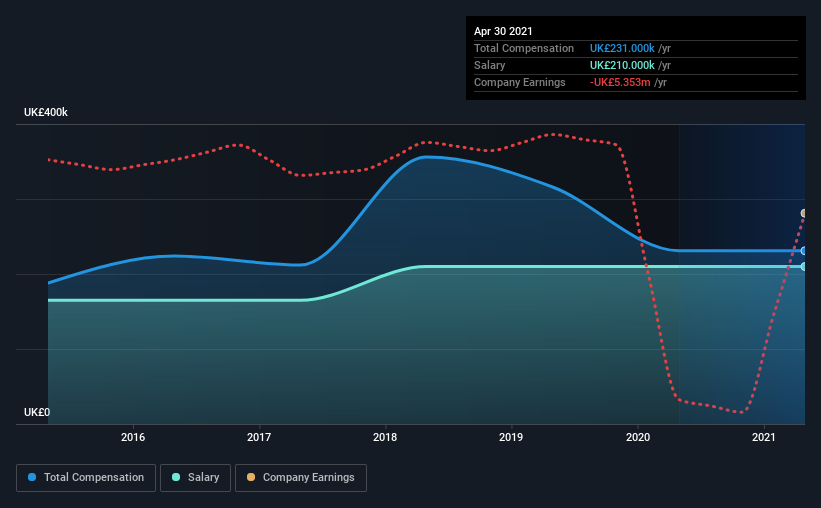Screen dimensions: 821x508
Task: Select the Total Compensation endpoint marker
Action: [804, 251]
